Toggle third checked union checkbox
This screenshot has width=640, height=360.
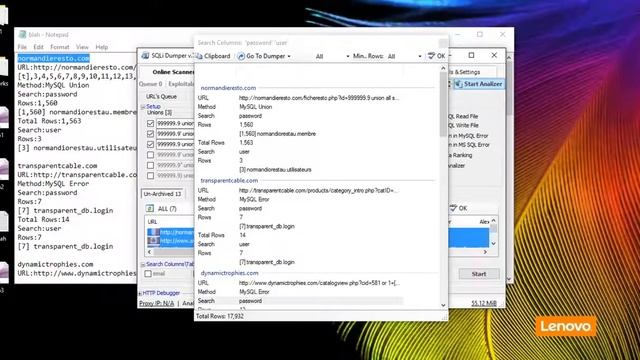pos(150,144)
